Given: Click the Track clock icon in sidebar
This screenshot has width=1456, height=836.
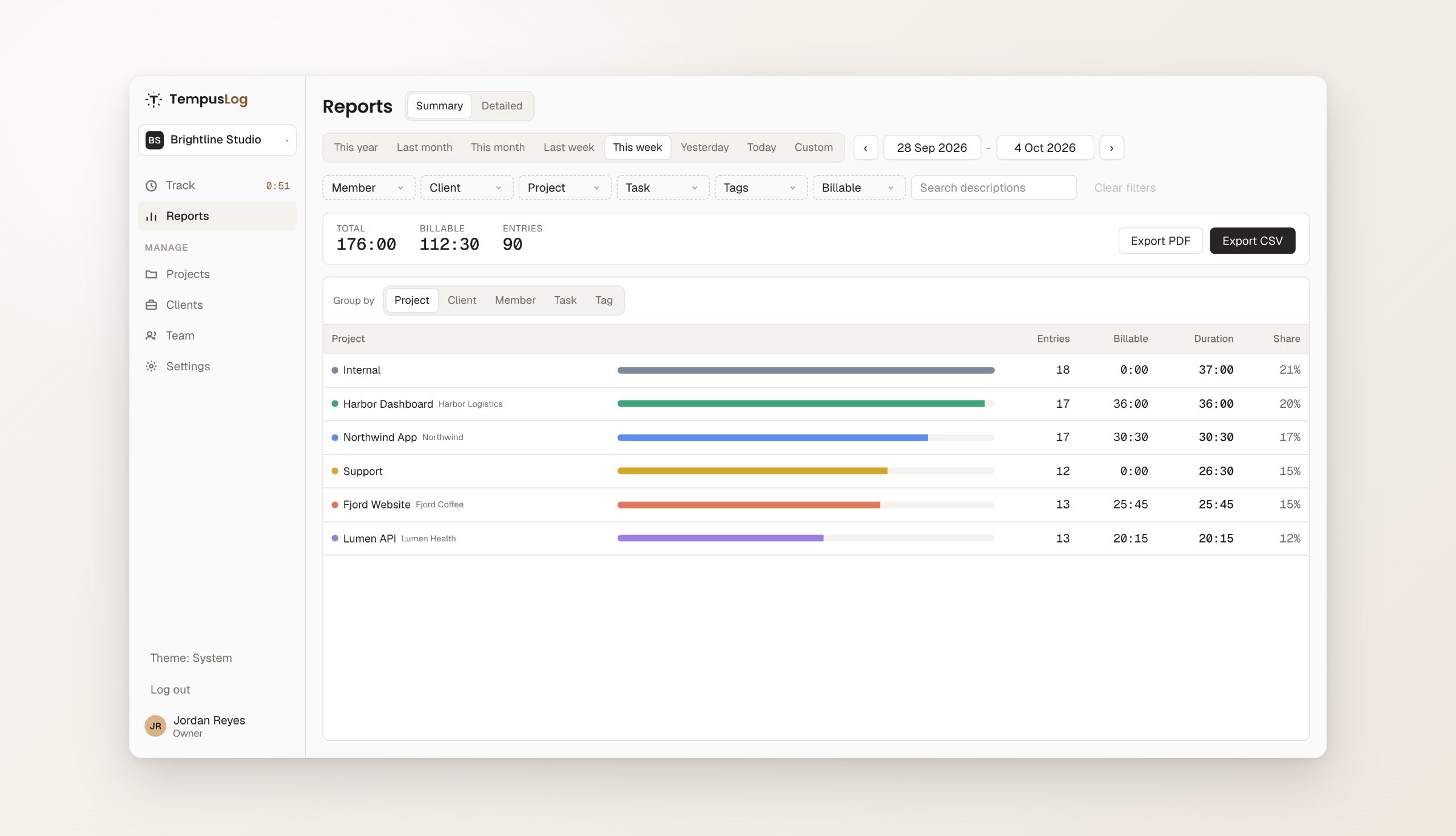Looking at the screenshot, I should [x=151, y=185].
